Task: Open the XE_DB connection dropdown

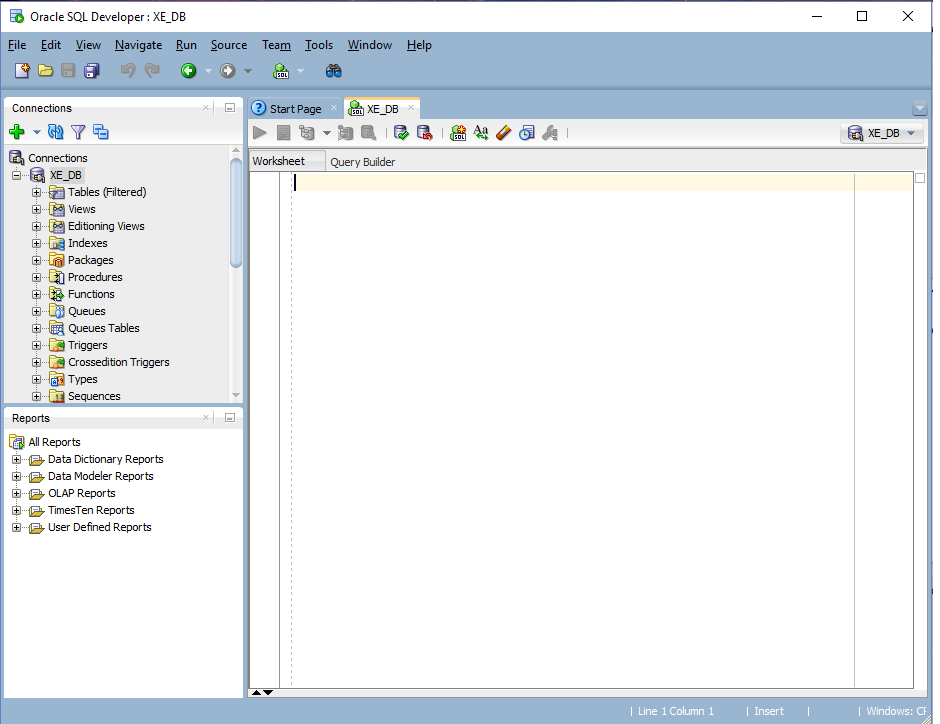Action: tap(882, 133)
